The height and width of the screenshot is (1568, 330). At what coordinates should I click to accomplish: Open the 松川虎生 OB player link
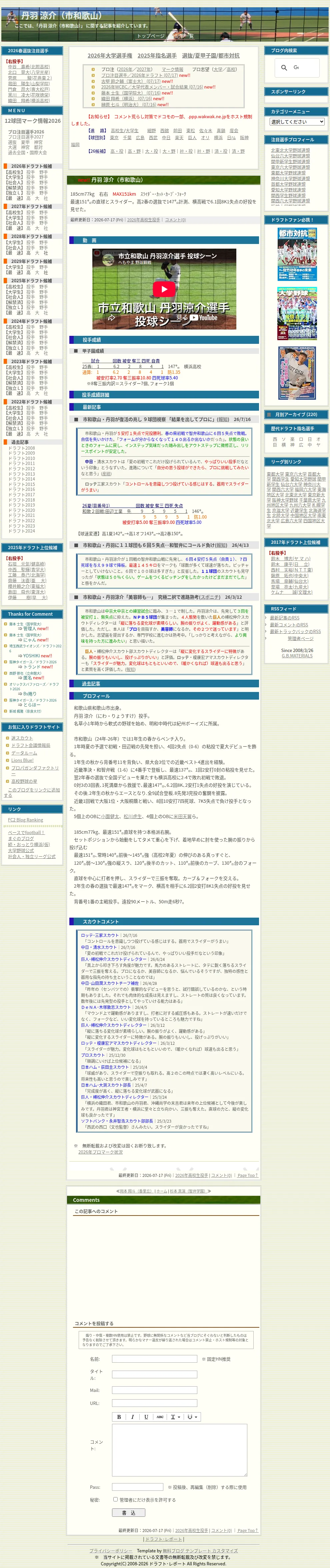pyautogui.click(x=132, y=816)
